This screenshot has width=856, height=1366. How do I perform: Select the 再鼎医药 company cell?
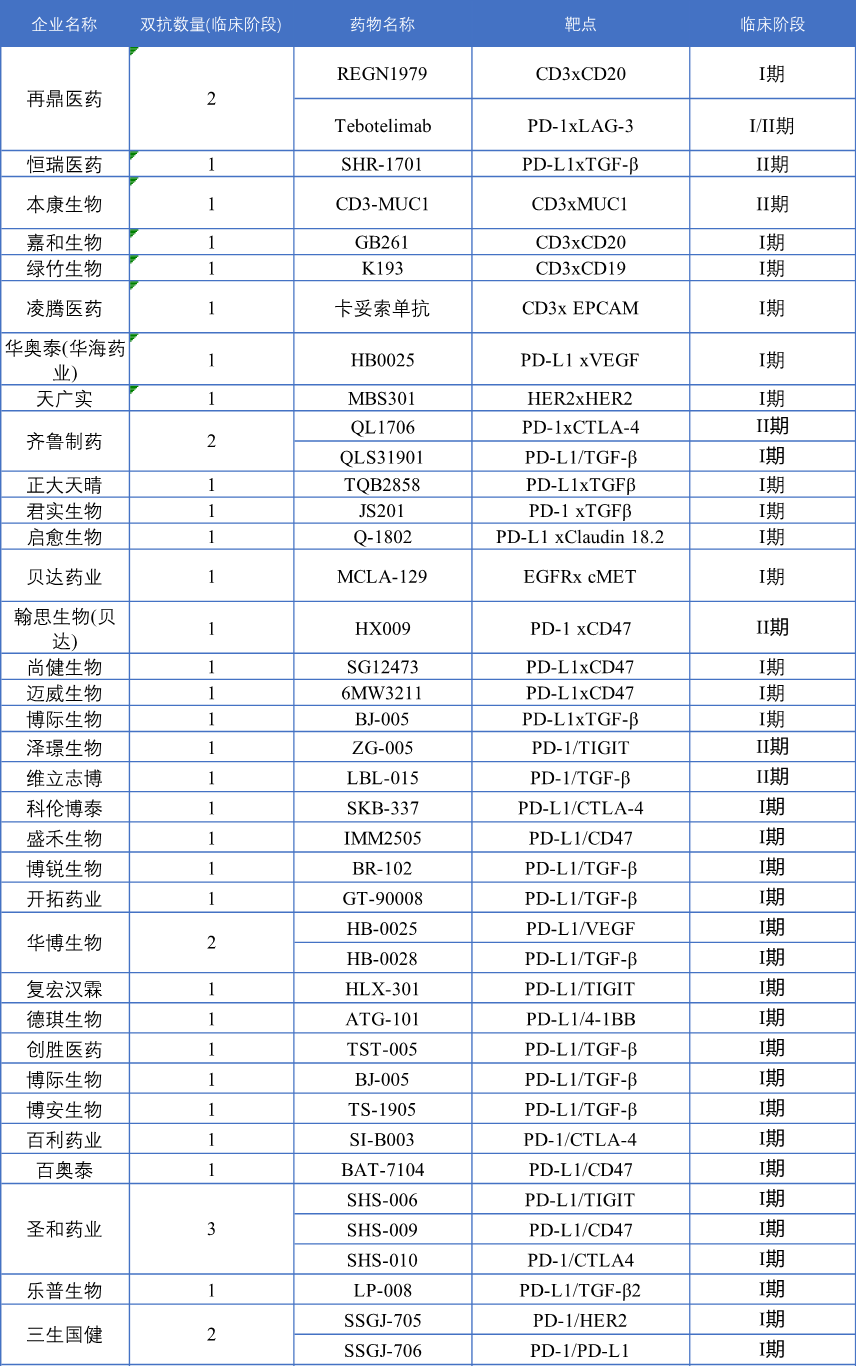[65, 99]
